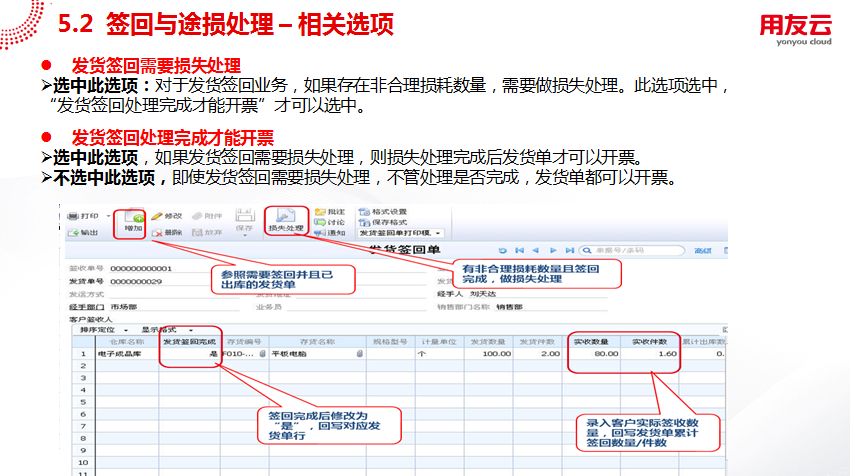Click the 保存格式 save format icon
Screen dimensions: 850x476
pyautogui.click(x=364, y=222)
